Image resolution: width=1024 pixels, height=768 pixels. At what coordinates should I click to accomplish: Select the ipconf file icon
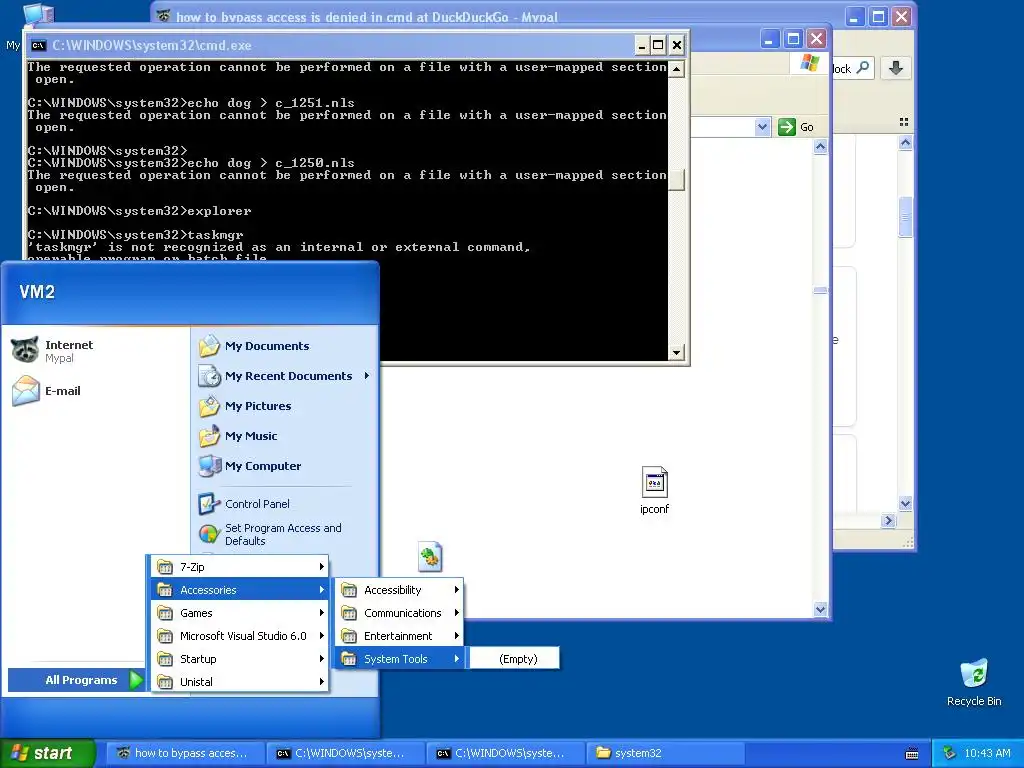click(x=654, y=490)
